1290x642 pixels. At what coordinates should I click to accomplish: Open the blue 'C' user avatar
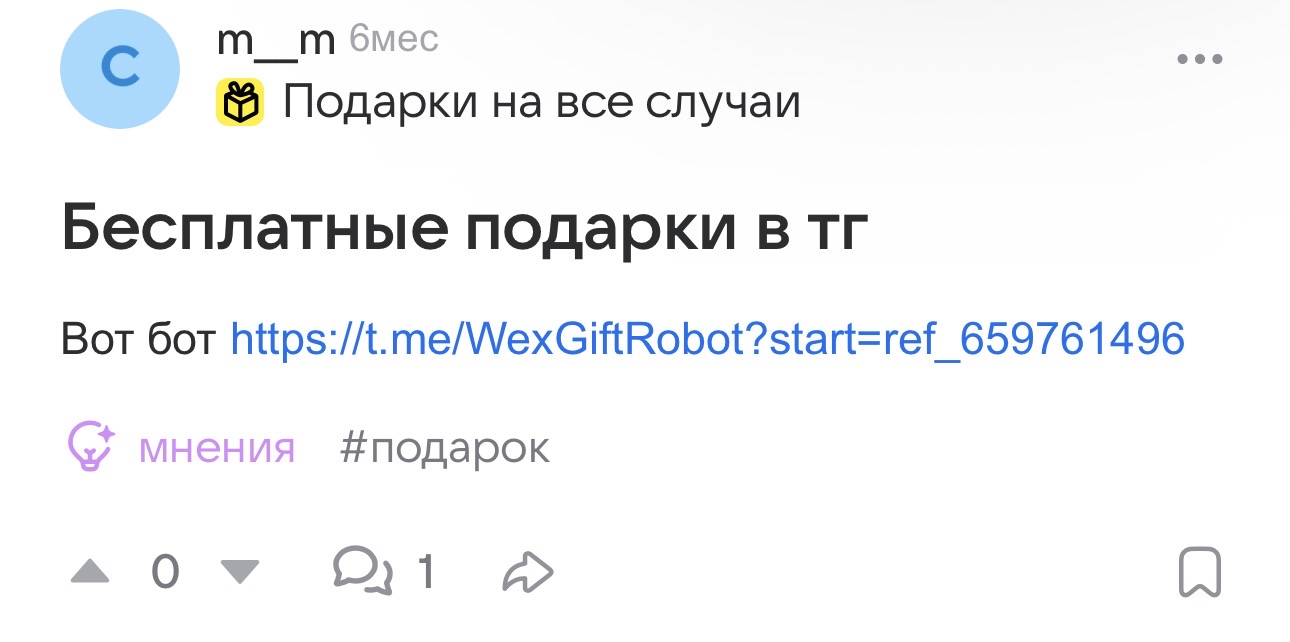(120, 69)
